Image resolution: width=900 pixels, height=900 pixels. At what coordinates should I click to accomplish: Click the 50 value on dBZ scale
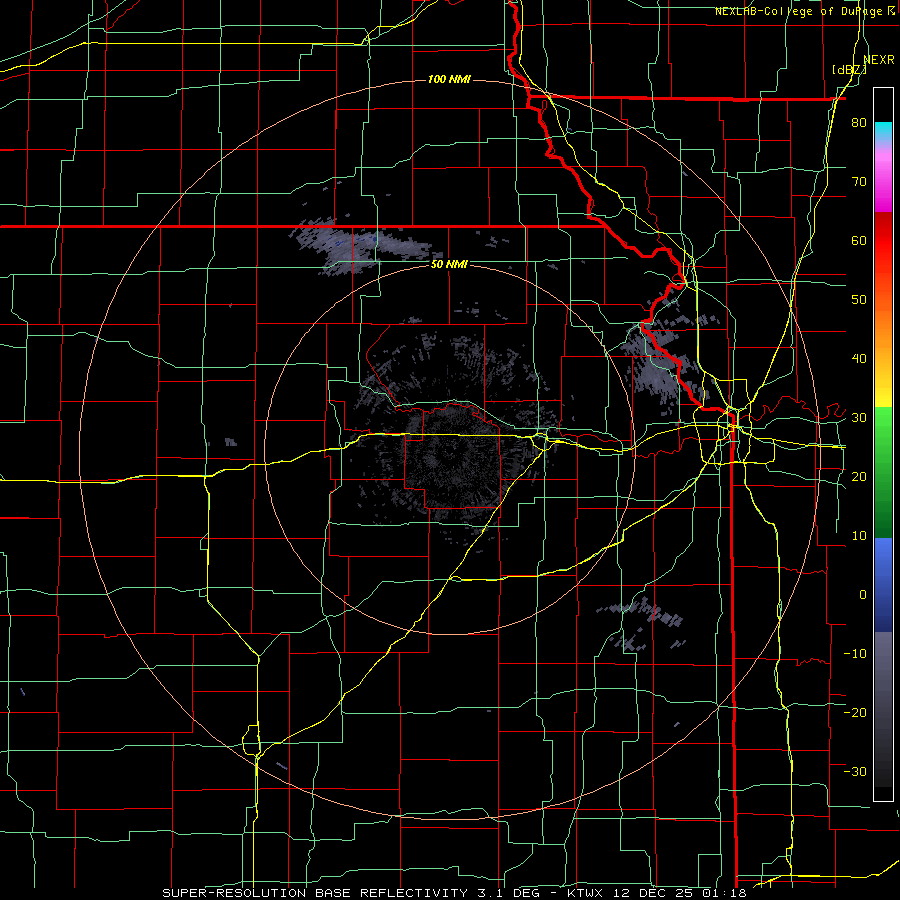[x=859, y=300]
